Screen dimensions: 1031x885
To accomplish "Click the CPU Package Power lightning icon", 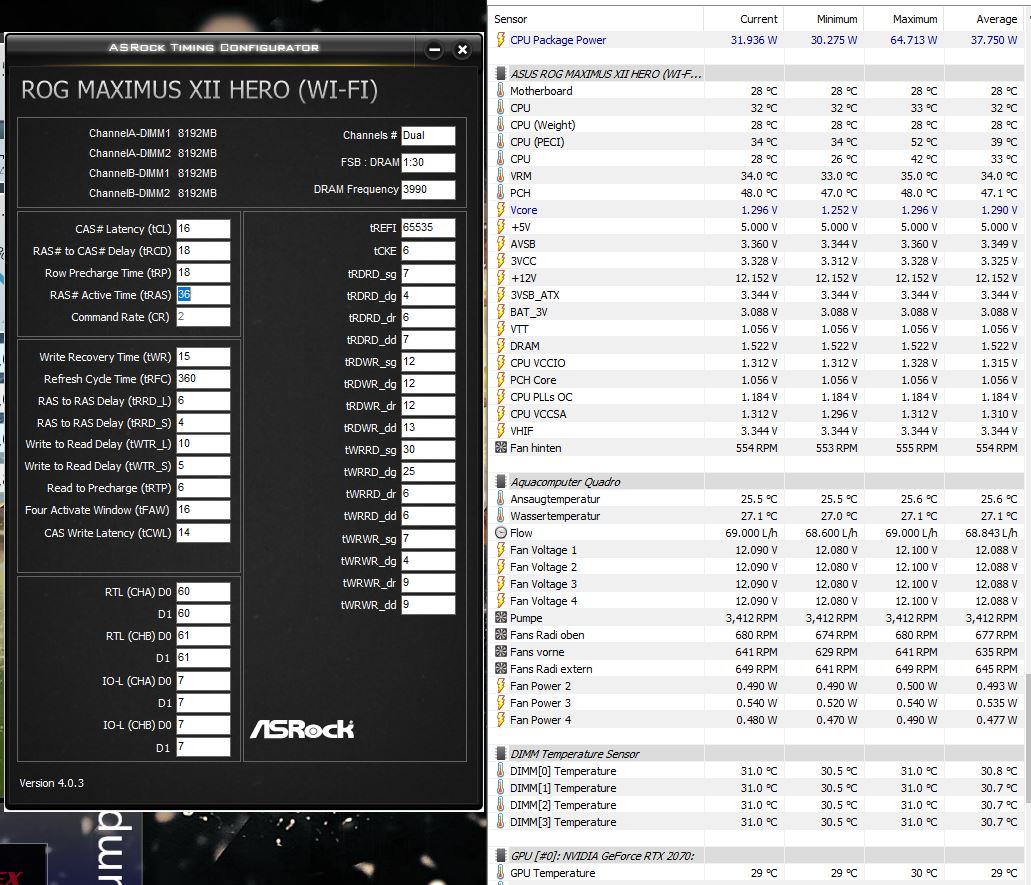I will point(500,40).
